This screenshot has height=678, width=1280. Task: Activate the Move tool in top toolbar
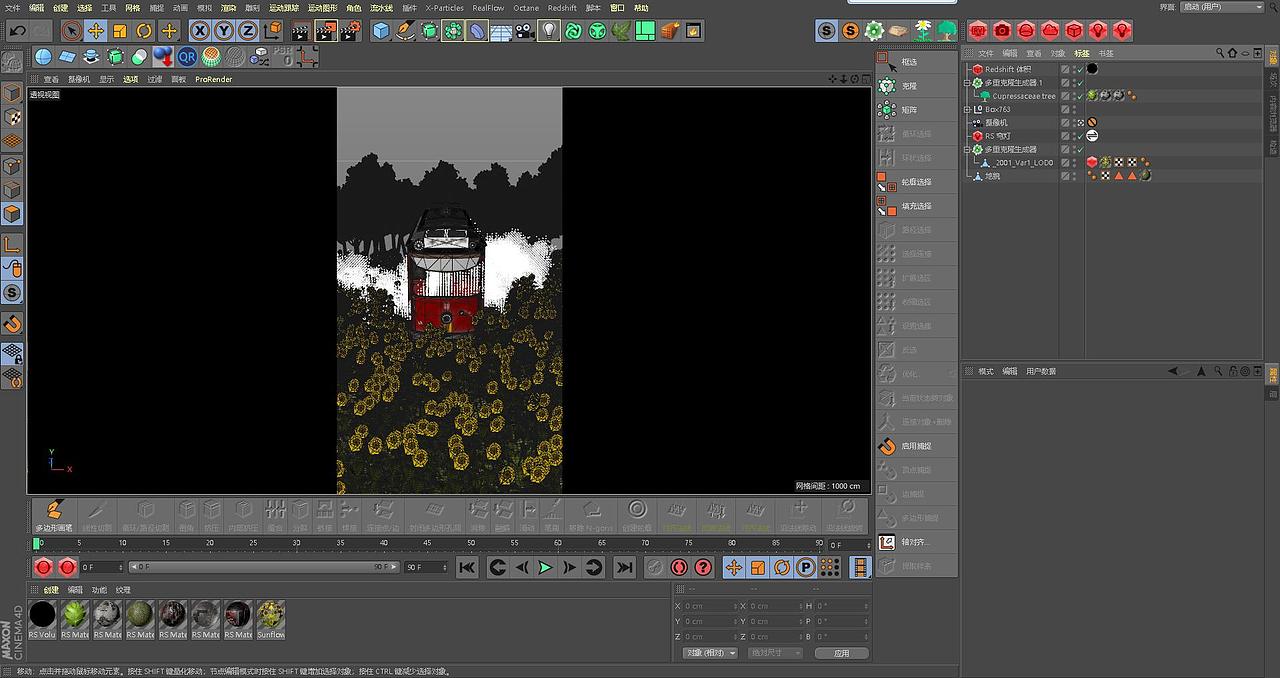95,31
